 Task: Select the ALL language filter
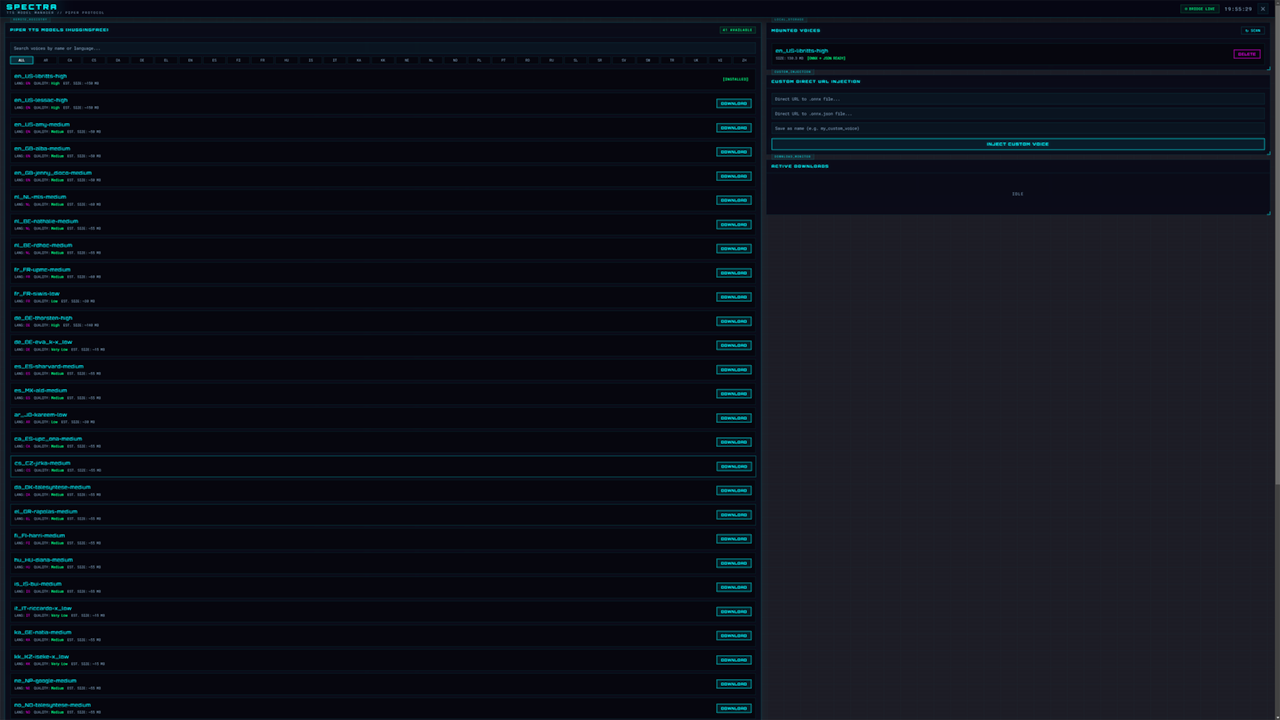tap(22, 60)
